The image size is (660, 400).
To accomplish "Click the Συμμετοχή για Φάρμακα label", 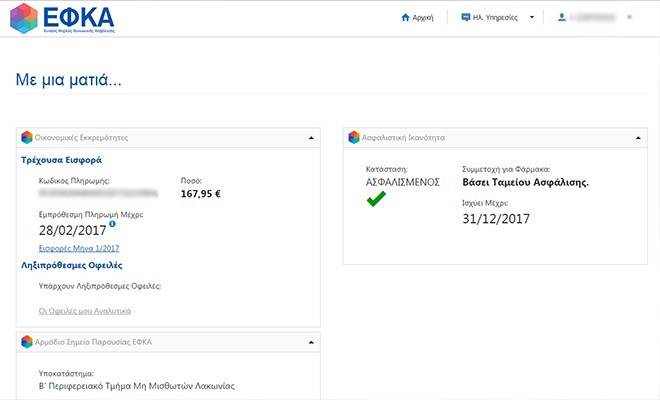I will [506, 169].
